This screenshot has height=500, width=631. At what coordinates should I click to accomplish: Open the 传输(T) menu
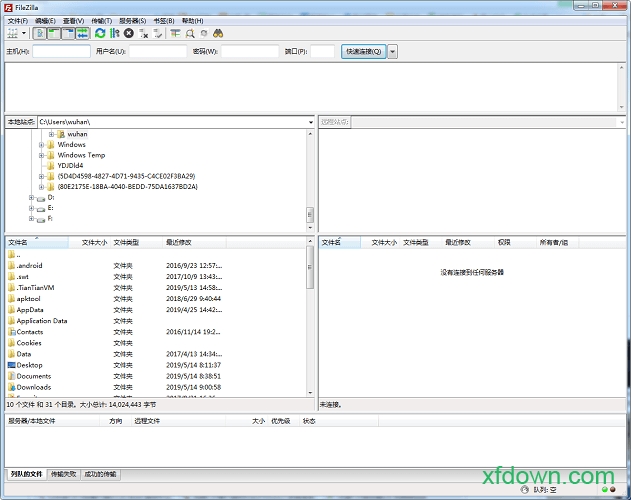pos(101,21)
